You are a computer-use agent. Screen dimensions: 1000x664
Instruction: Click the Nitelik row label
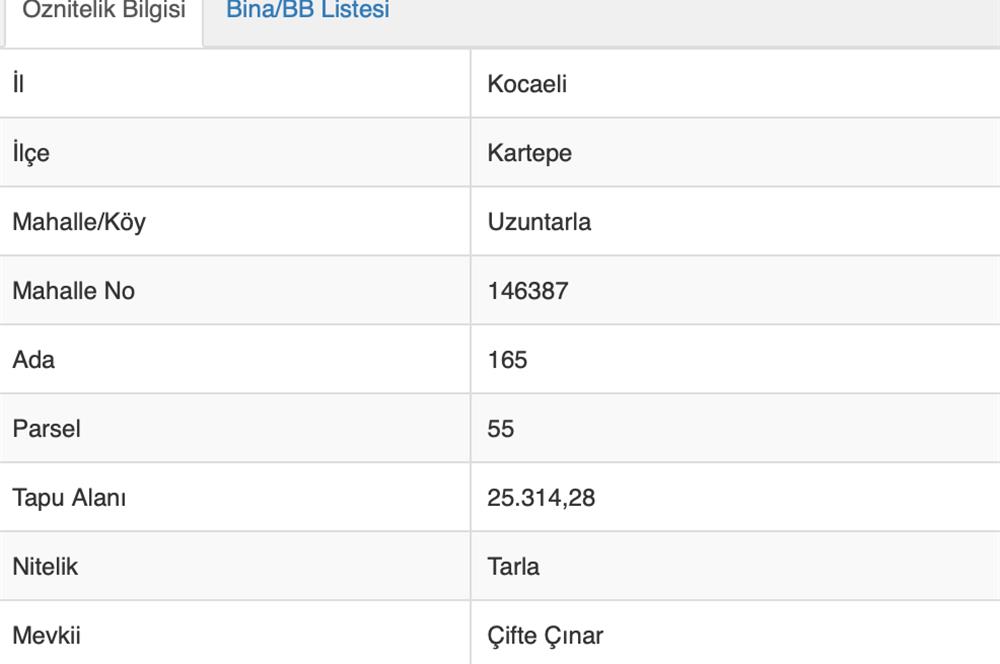[45, 567]
